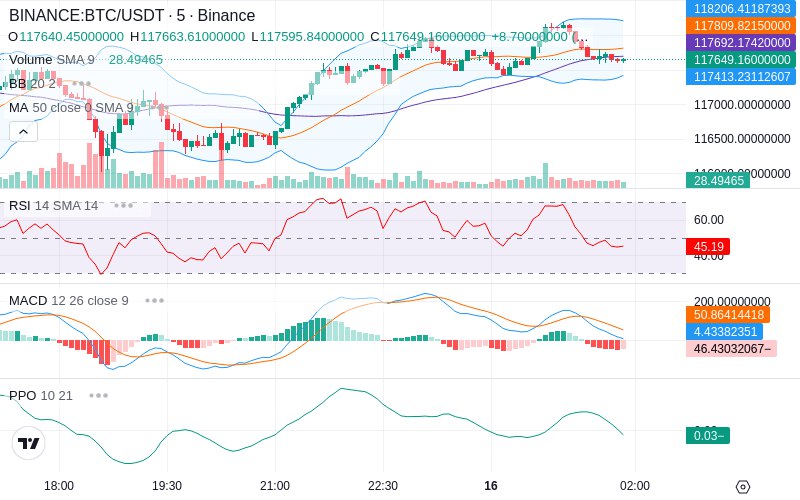The image size is (800, 500).
Task: Select the Volume SMA 9 legend label
Action: [52, 60]
